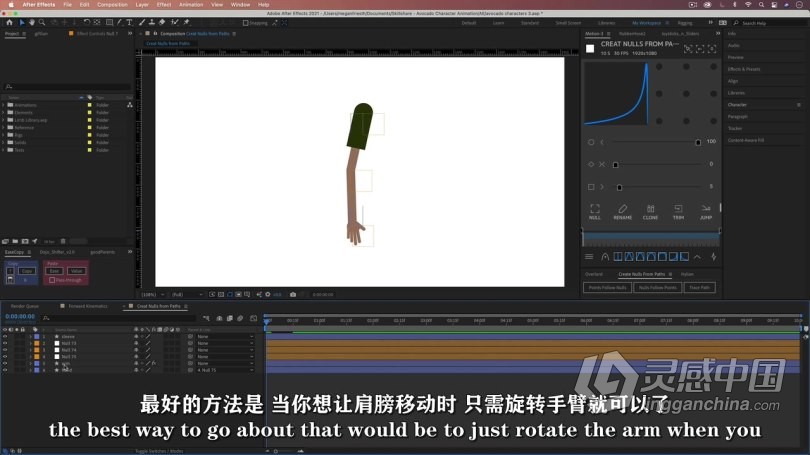Adjust the bottom Motion slider set to 5
The image size is (810, 455).
(619, 187)
